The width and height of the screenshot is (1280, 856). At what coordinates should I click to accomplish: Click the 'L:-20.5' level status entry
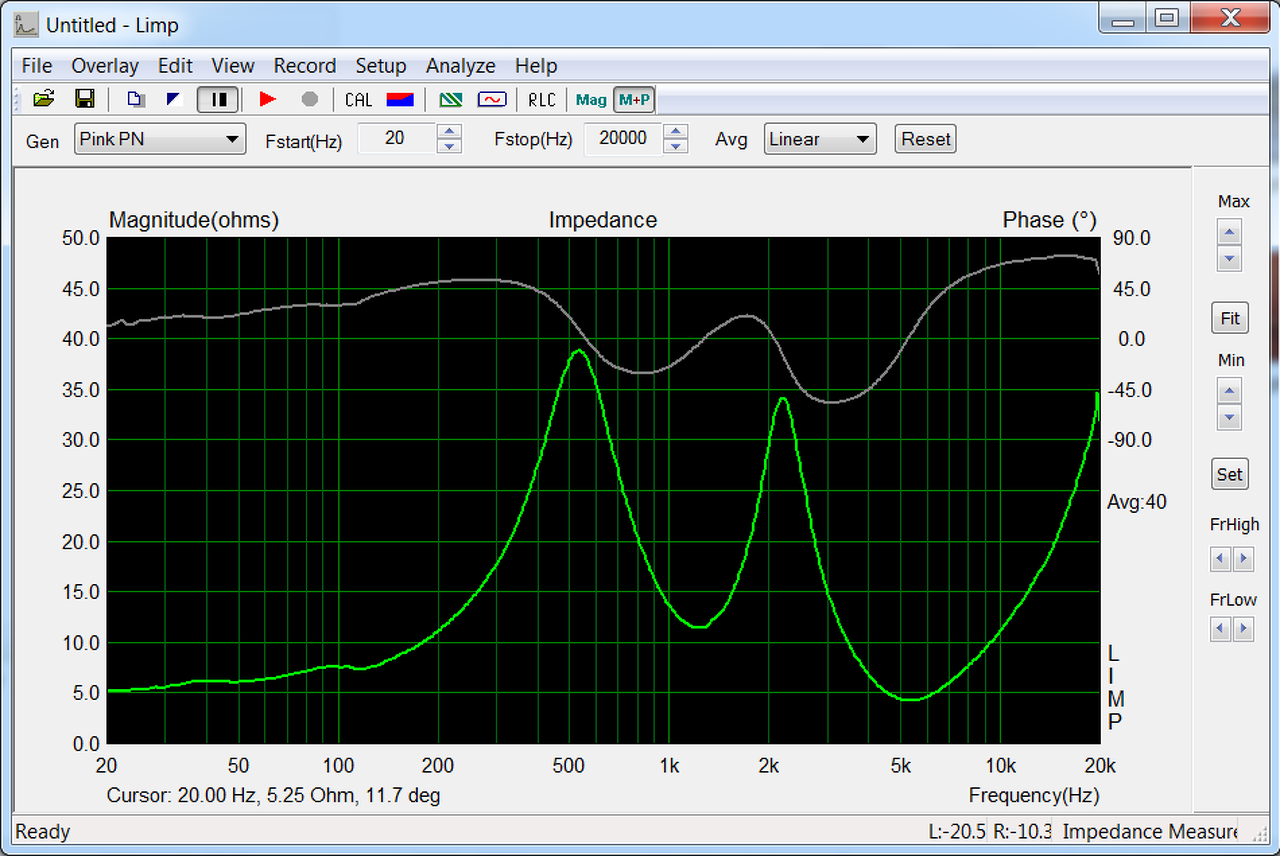(x=957, y=832)
